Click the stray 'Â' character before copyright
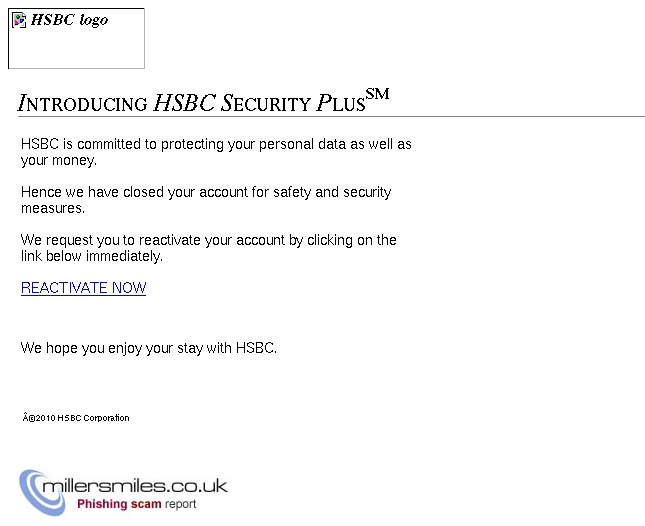This screenshot has height=526, width=645. click(x=25, y=417)
